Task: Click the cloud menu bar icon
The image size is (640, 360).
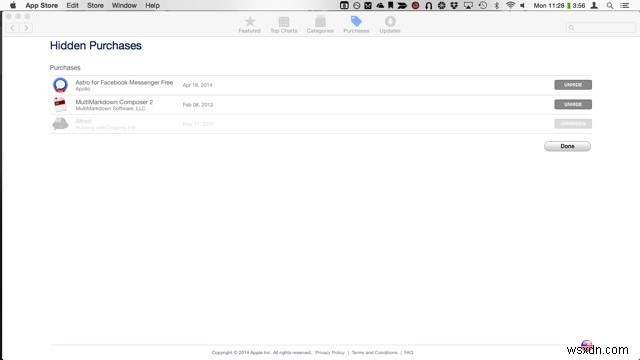Action: click(380, 5)
